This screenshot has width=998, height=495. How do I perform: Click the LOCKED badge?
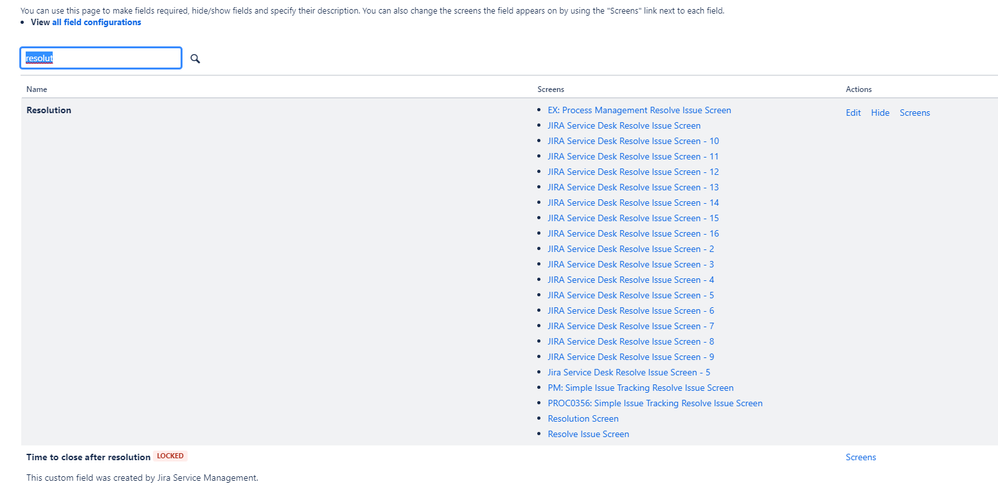(x=171, y=456)
